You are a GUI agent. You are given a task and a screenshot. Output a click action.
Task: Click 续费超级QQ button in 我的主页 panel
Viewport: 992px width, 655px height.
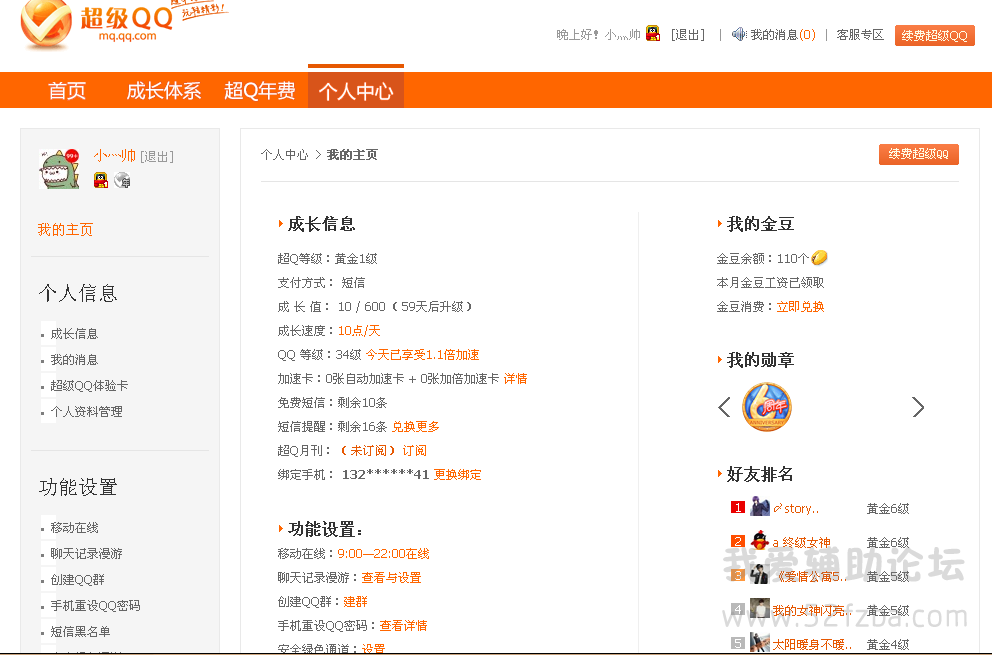tap(919, 154)
